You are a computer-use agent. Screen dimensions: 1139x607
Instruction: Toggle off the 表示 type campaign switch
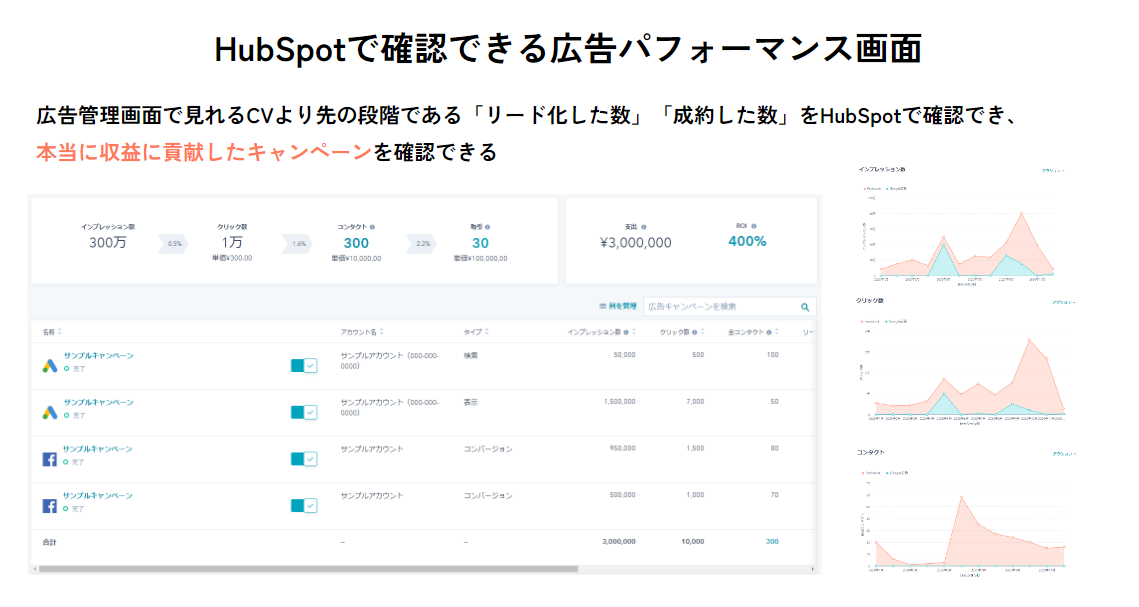coord(304,412)
